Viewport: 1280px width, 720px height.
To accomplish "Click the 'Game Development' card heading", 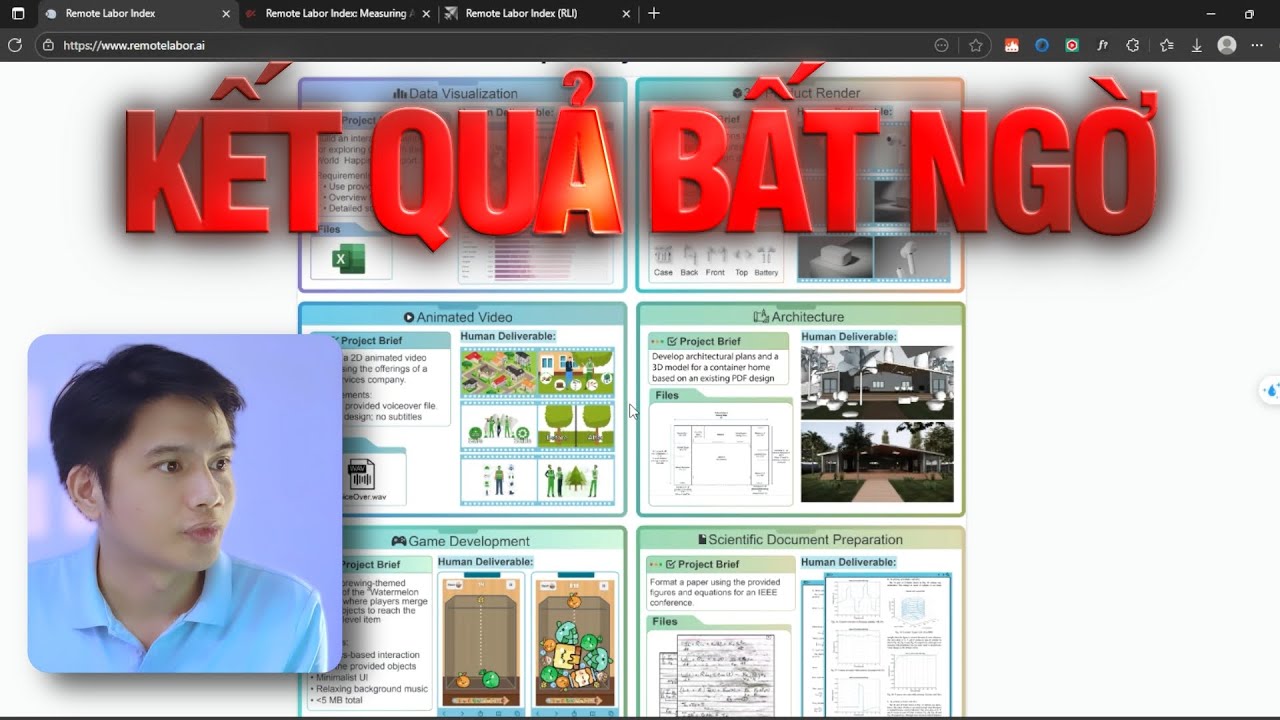I will pyautogui.click(x=460, y=541).
